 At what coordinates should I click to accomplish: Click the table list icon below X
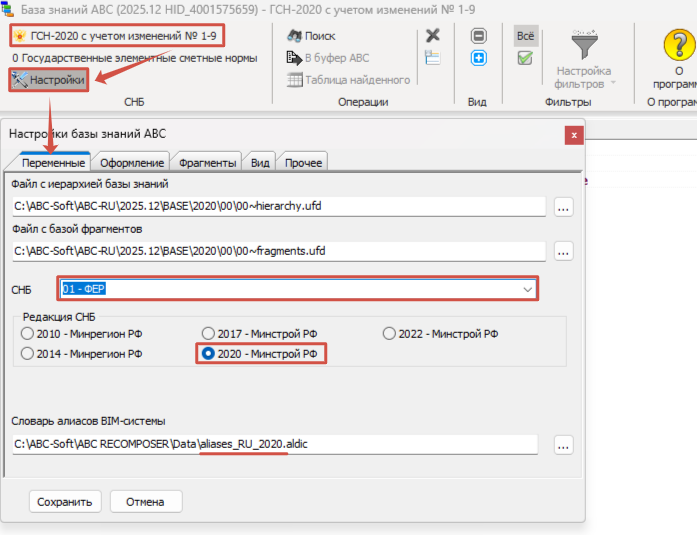click(x=433, y=58)
